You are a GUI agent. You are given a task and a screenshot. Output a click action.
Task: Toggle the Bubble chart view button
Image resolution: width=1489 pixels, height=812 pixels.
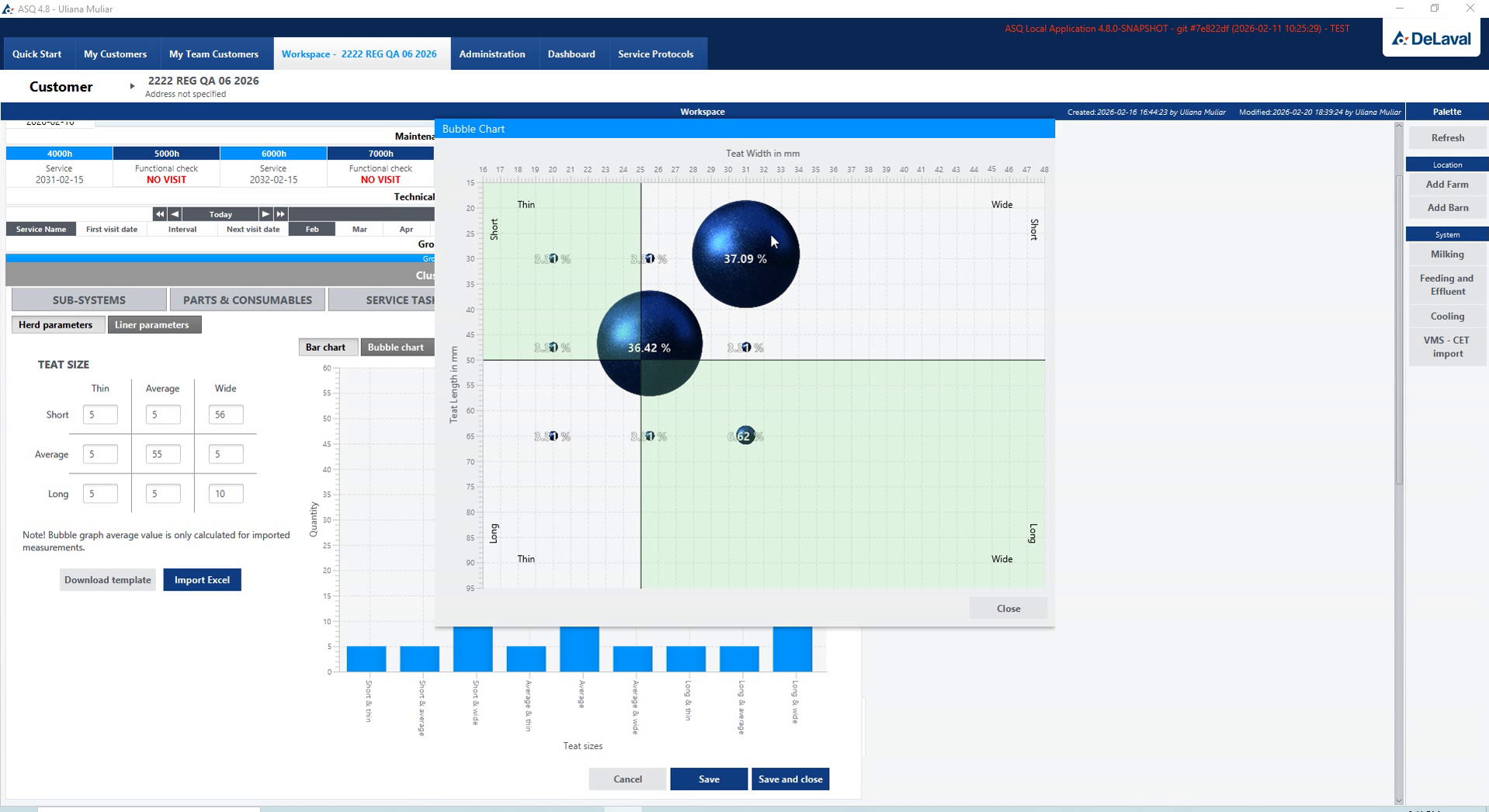[396, 347]
